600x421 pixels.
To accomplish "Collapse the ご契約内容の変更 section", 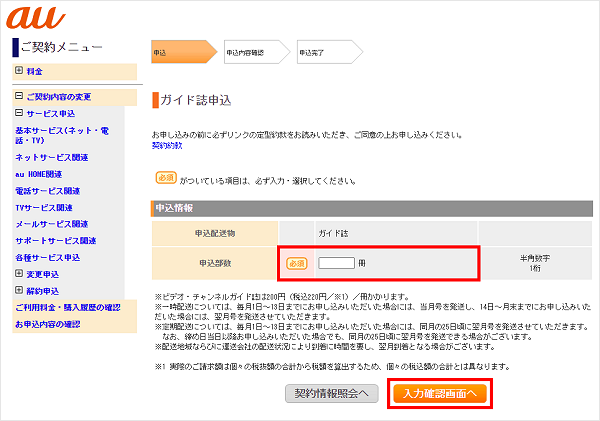I will click(19, 97).
